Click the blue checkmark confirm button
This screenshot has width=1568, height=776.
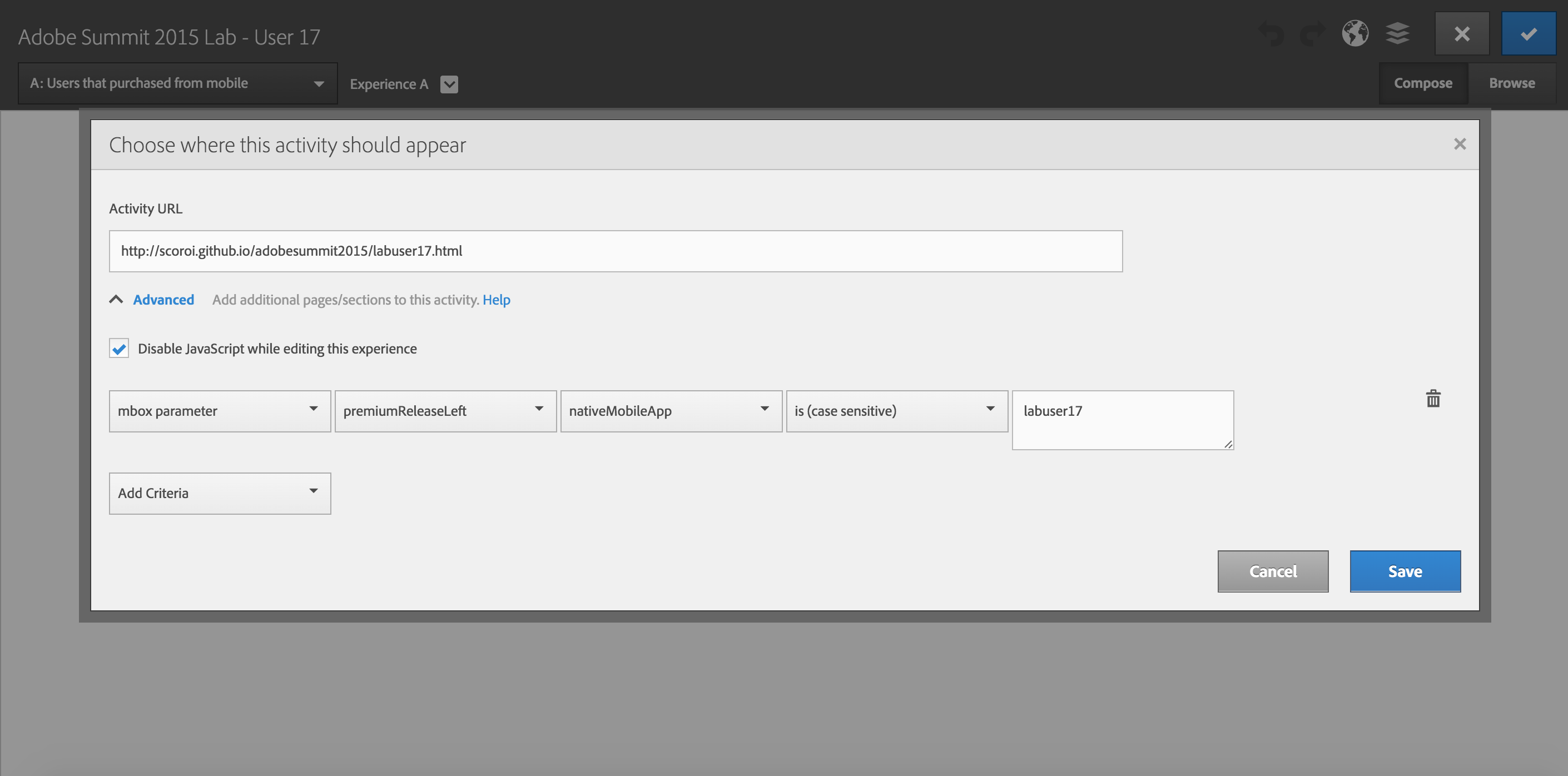click(1528, 34)
